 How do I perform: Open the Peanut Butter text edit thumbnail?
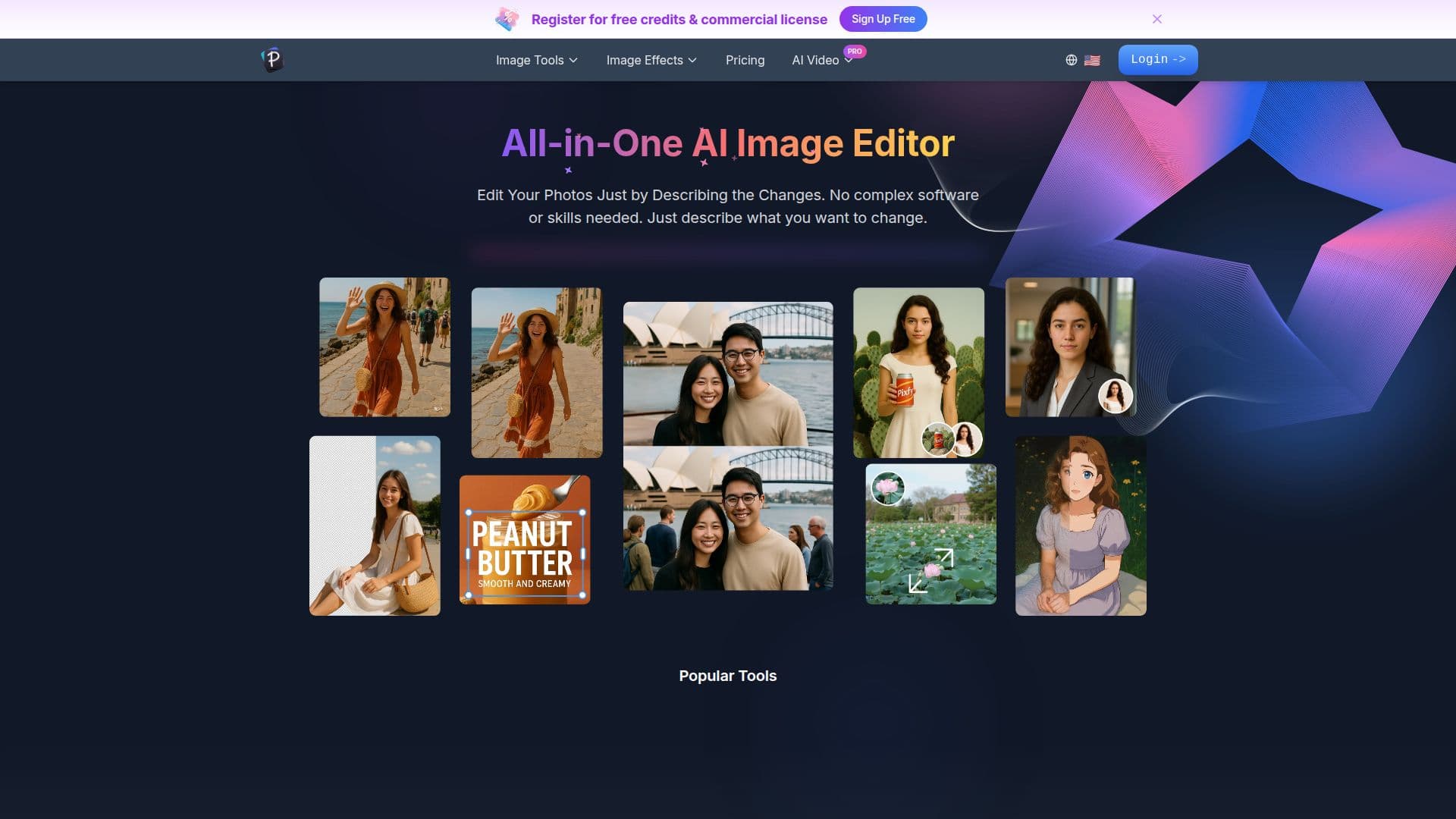(x=525, y=539)
